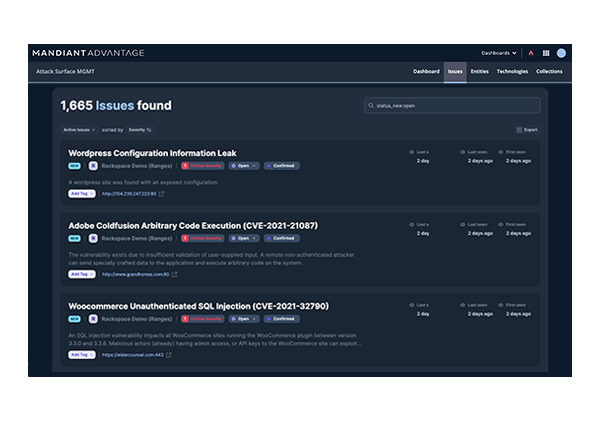
Task: Click Confirmed badge on Wordpress issue
Action: (x=282, y=166)
